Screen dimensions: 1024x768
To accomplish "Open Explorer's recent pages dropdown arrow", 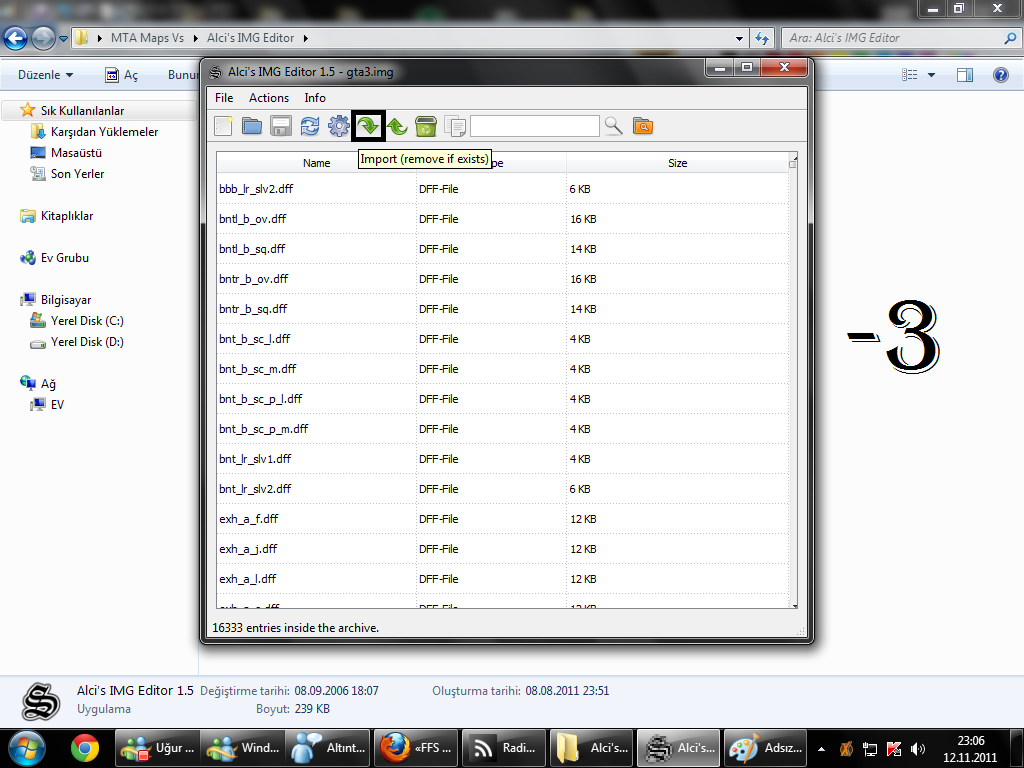I will point(63,39).
